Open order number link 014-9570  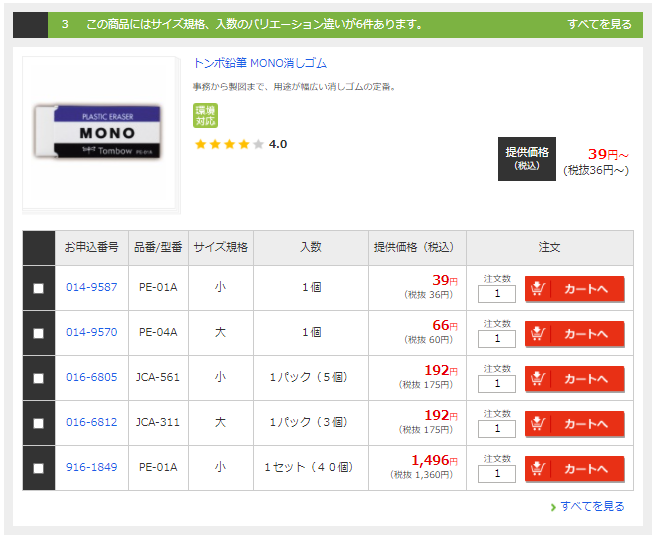pyautogui.click(x=91, y=333)
